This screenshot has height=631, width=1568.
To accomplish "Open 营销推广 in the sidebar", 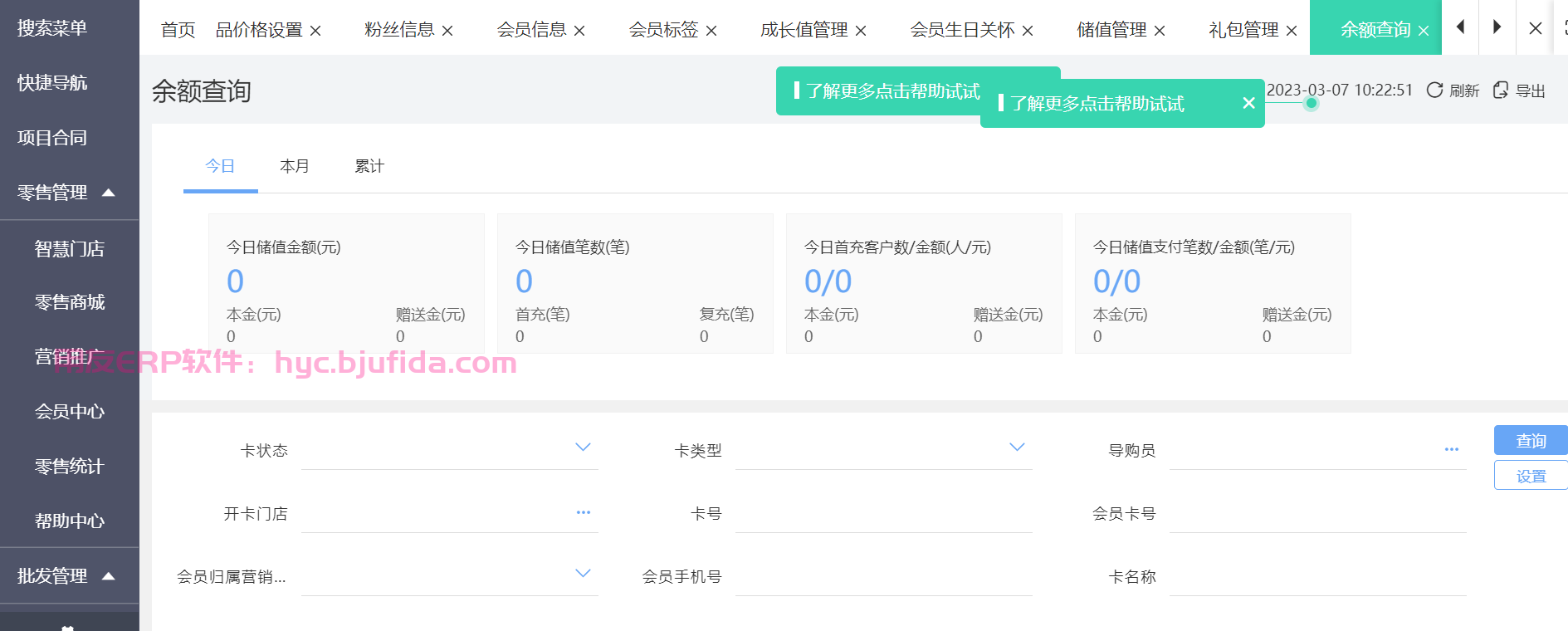I will (70, 357).
